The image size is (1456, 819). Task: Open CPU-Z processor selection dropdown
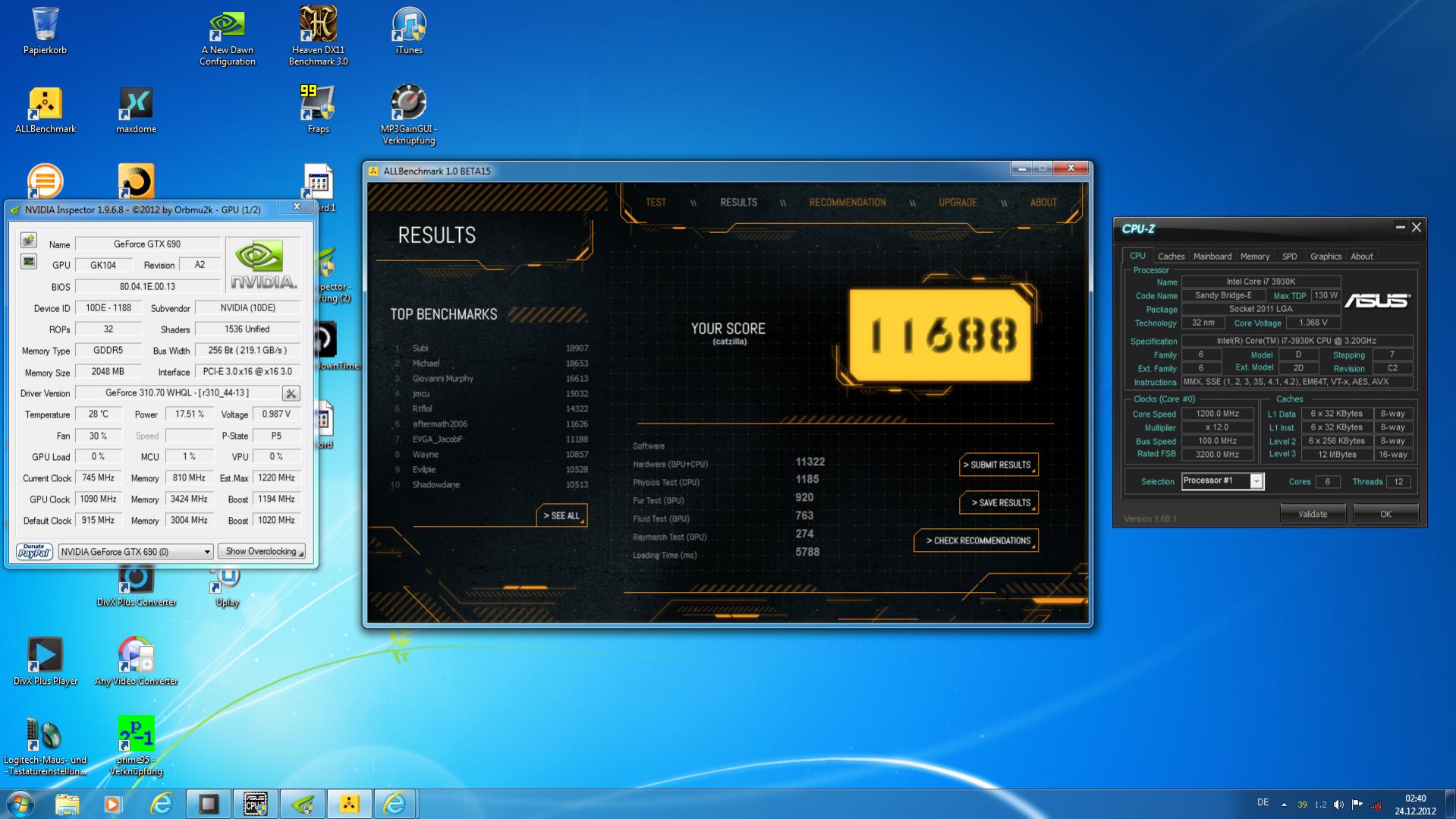(1222, 481)
